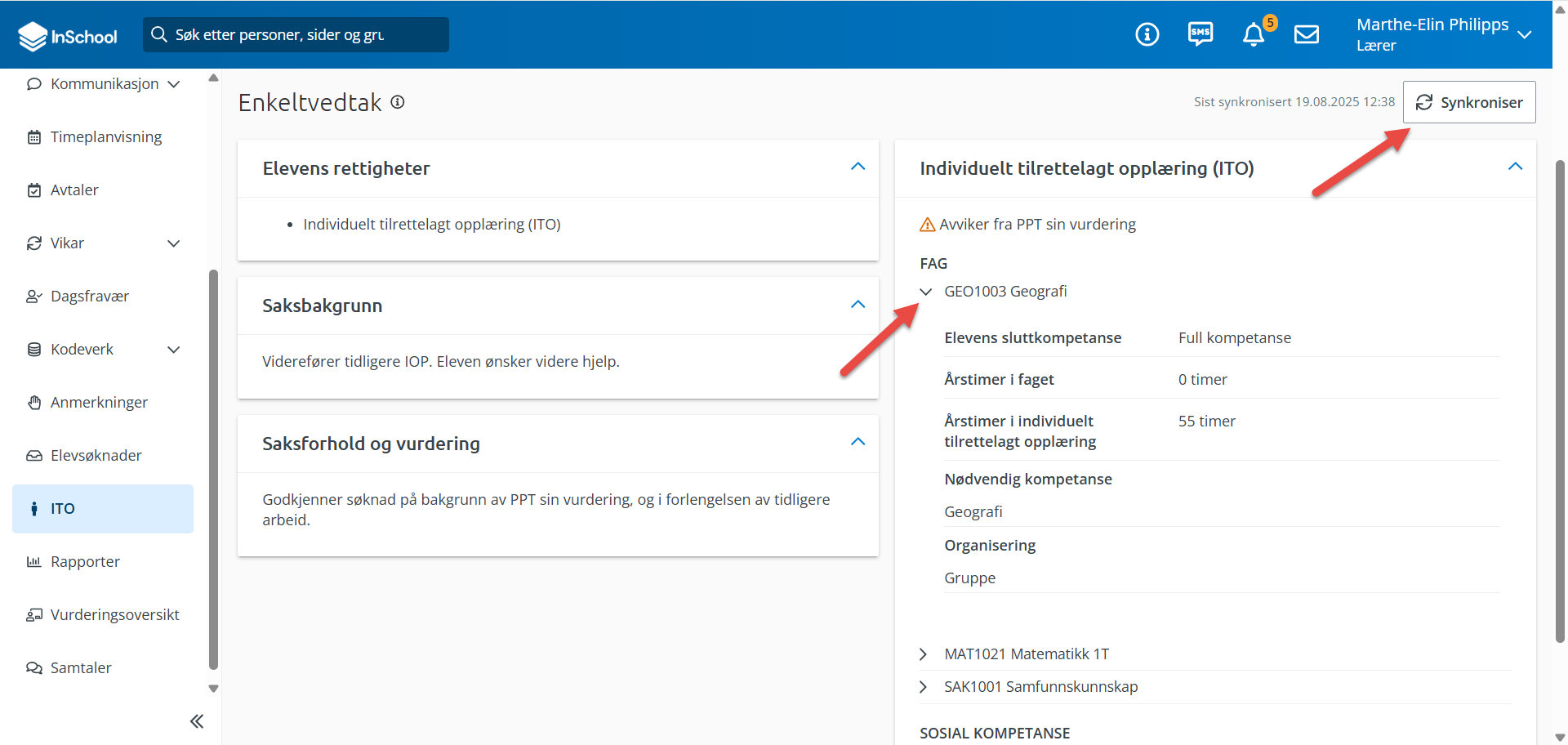The image size is (1568, 745).
Task: Click the Timeplanvisning calendar icon
Action: (x=34, y=137)
